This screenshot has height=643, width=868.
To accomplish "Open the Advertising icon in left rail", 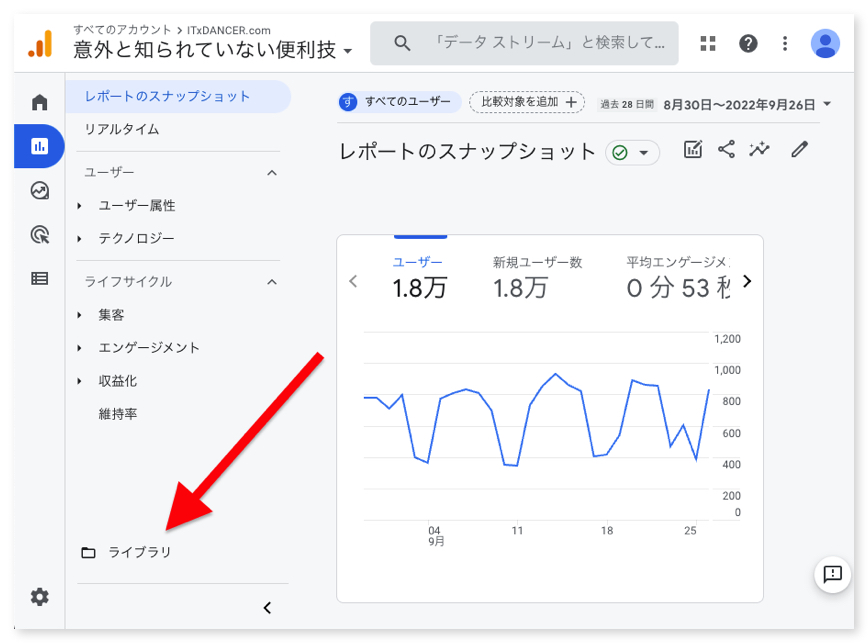I will pyautogui.click(x=39, y=235).
